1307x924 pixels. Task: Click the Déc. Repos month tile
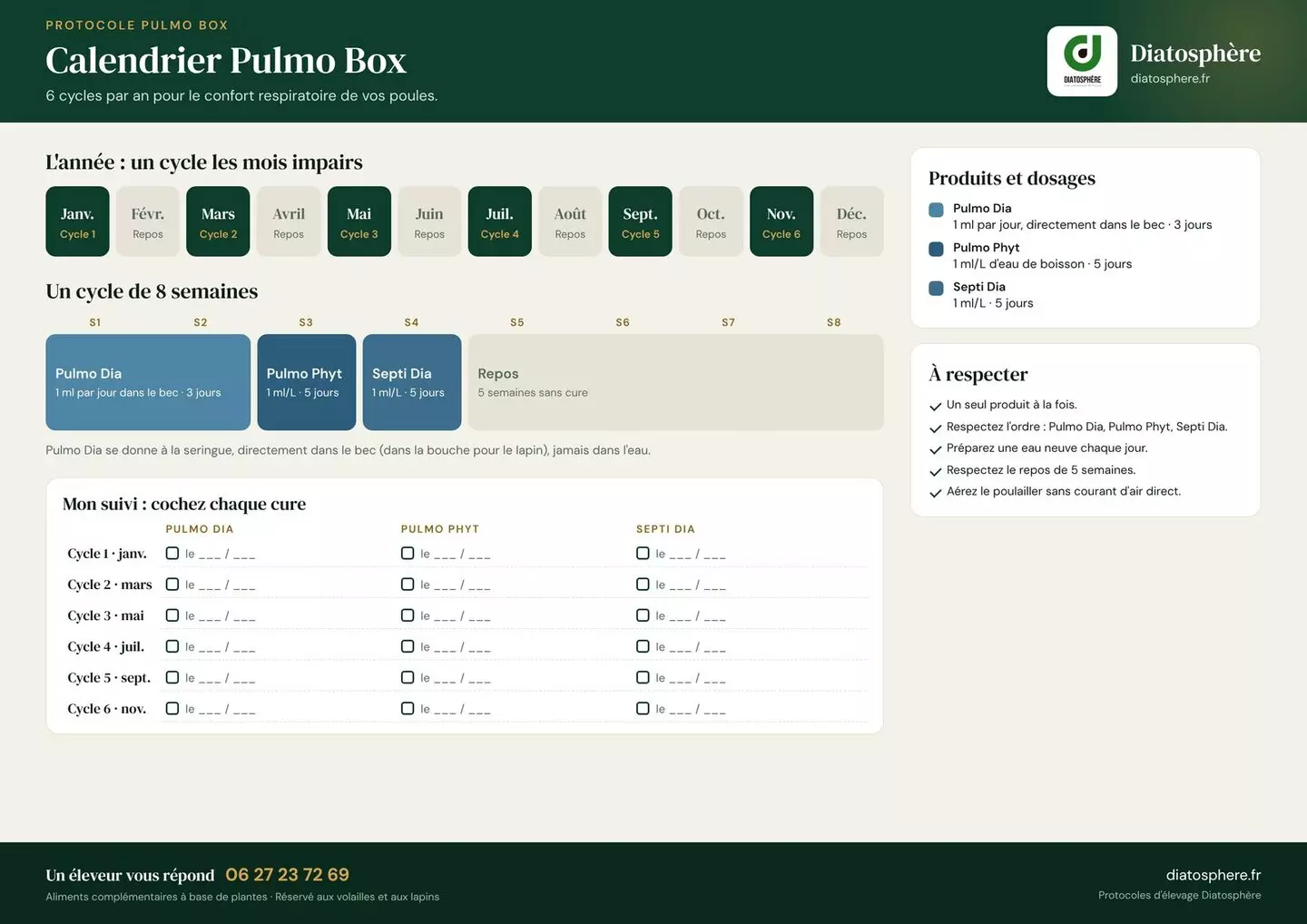(851, 221)
